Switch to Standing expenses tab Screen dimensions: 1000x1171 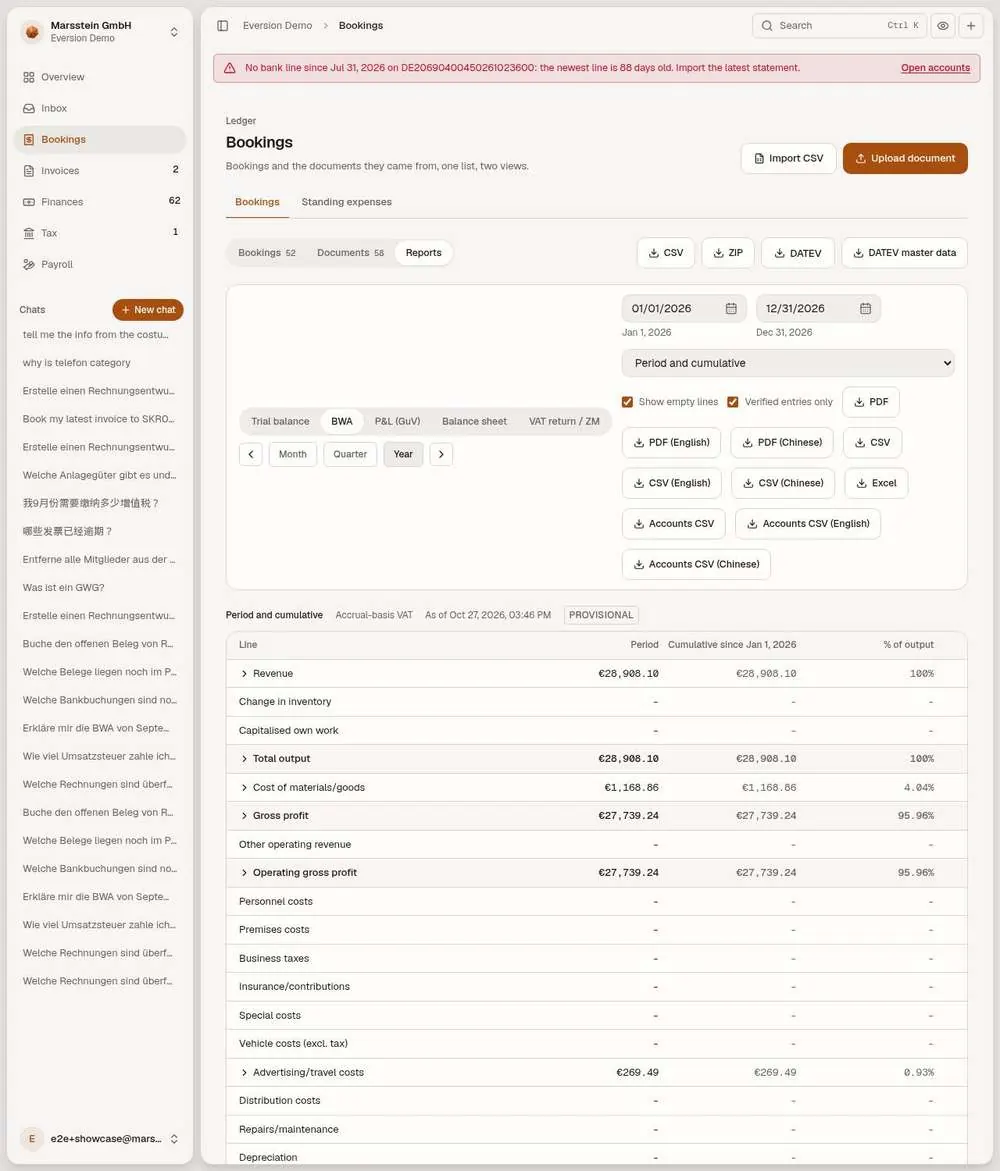pos(347,202)
